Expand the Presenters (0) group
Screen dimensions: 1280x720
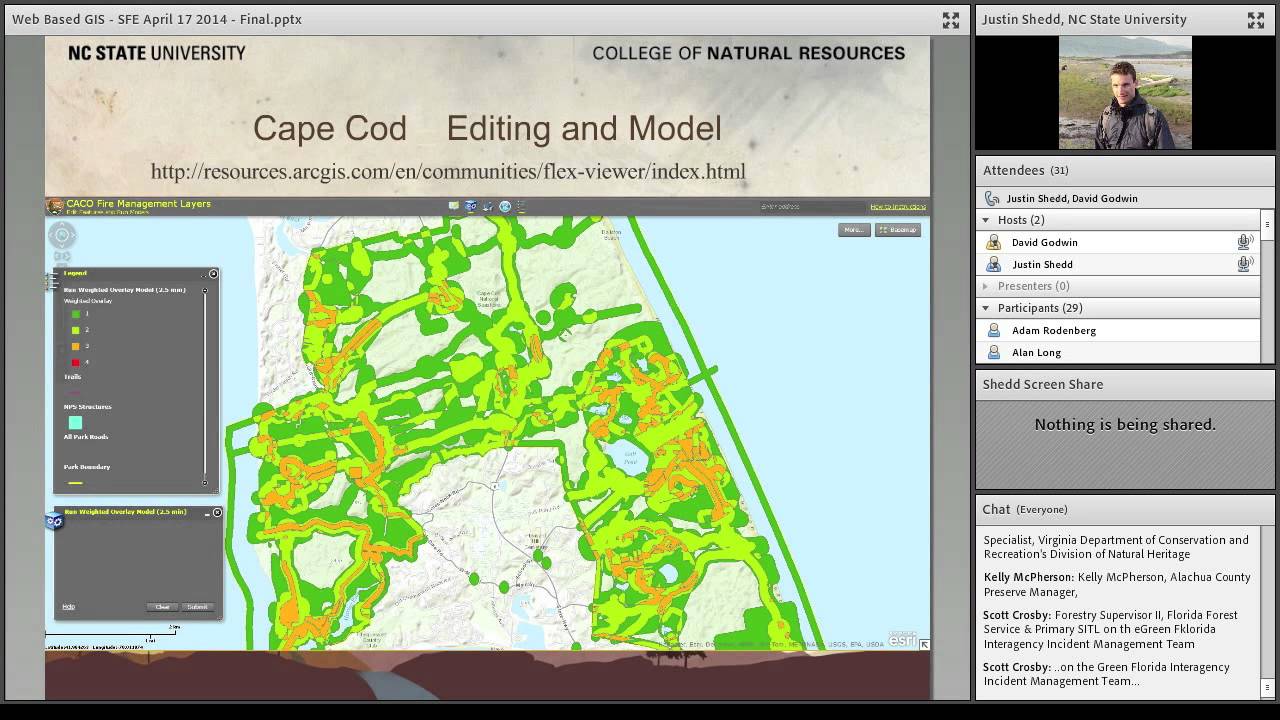click(x=986, y=286)
